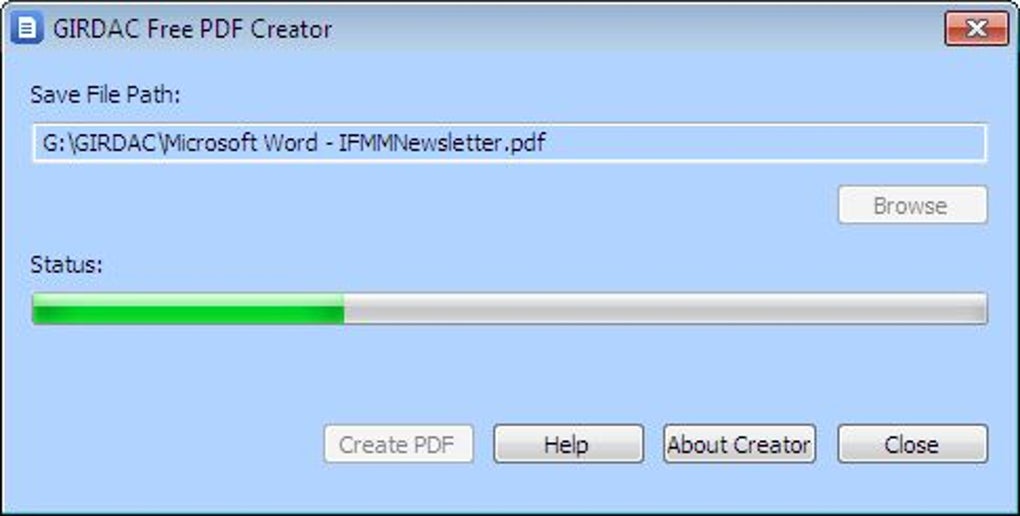Click the Browse button

point(912,206)
